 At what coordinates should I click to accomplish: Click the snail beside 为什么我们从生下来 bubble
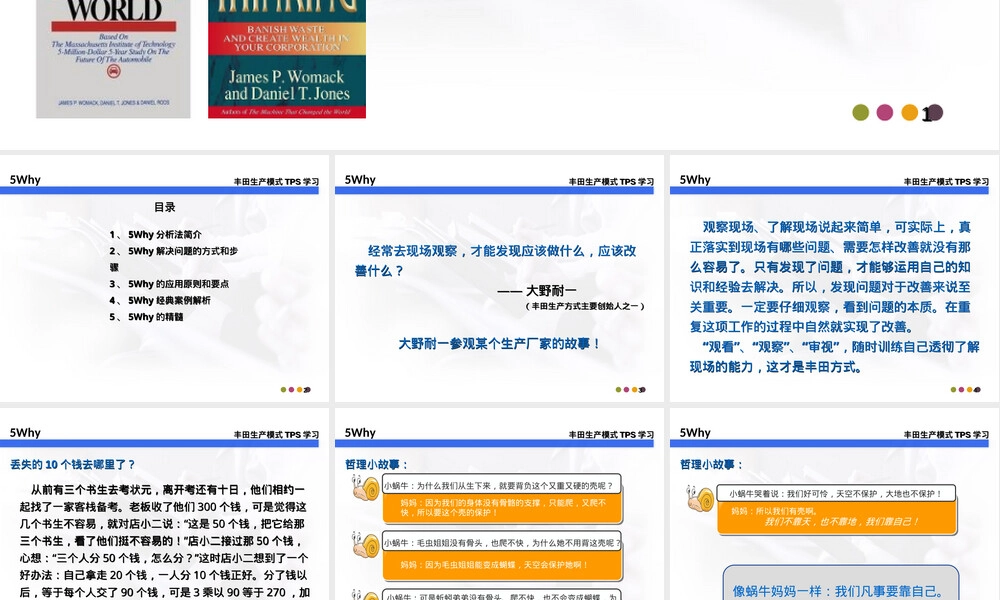[x=365, y=488]
